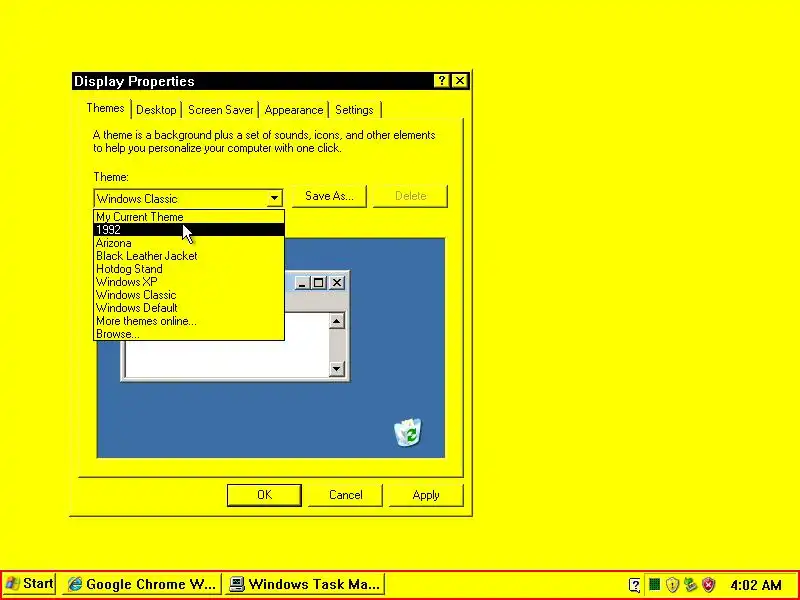Click the safely remove hardware tray icon

690,584
